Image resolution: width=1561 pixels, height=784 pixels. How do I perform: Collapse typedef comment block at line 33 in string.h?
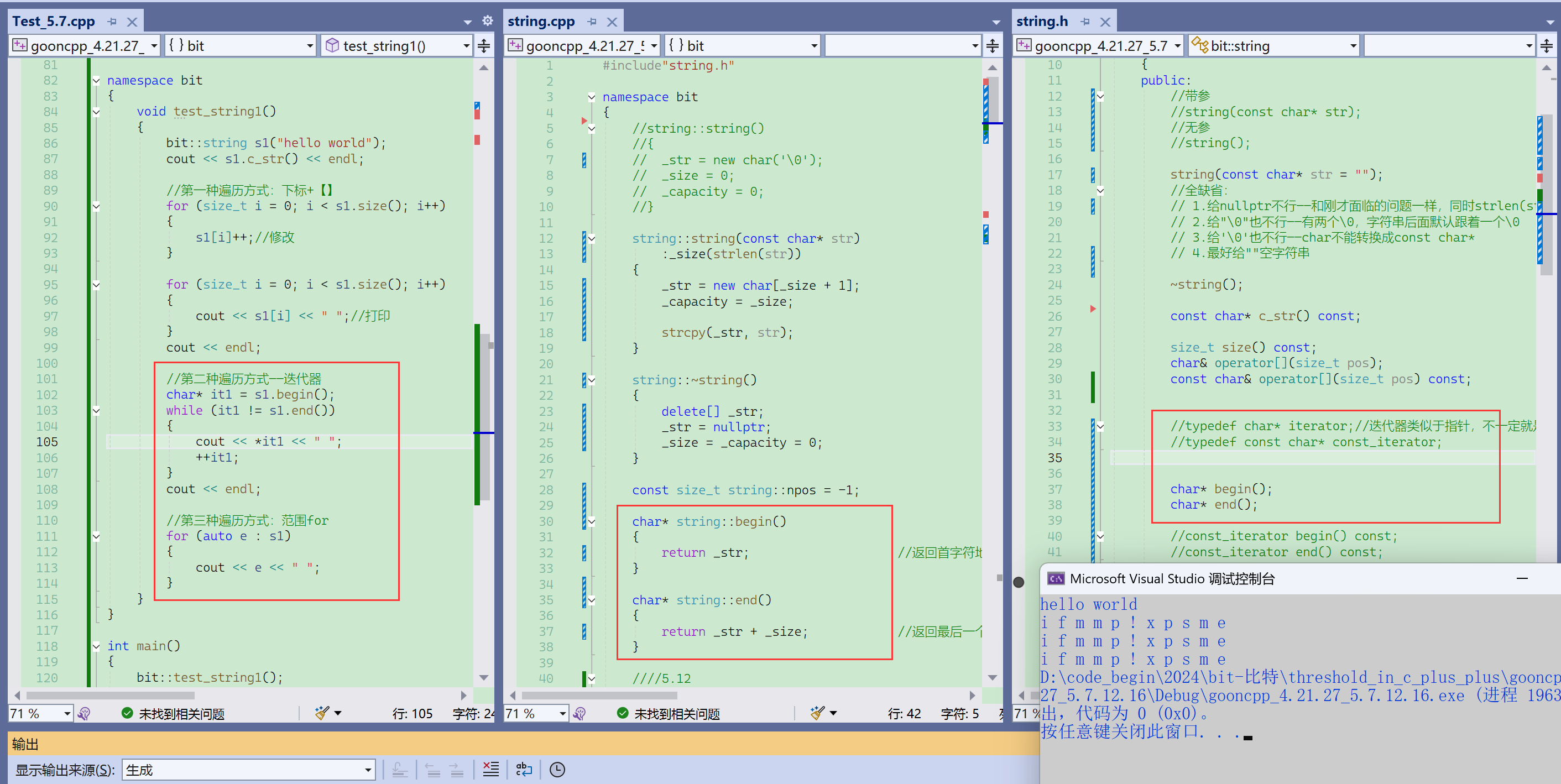click(1100, 426)
